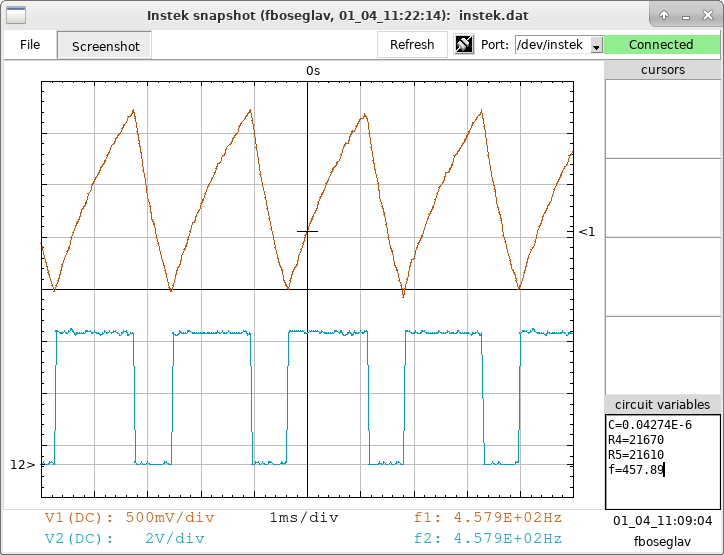Open the File menu
This screenshot has width=724, height=555.
pos(30,45)
